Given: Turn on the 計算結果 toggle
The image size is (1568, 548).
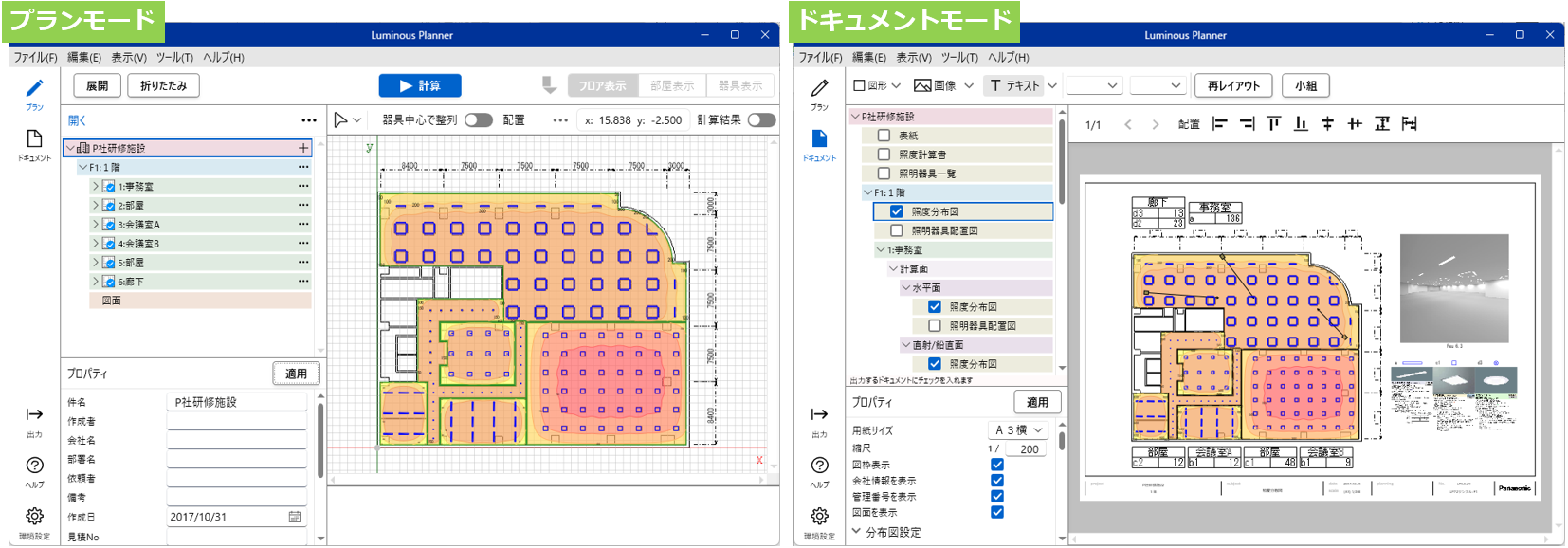Looking at the screenshot, I should pyautogui.click(x=761, y=119).
